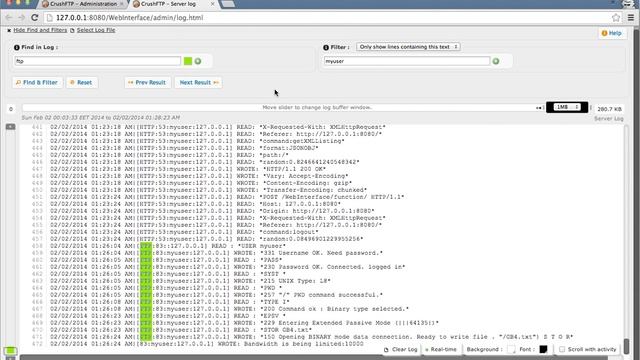Click the info icon beside Find in Log
Viewport: 640px width, 360px height.
click(x=17, y=47)
